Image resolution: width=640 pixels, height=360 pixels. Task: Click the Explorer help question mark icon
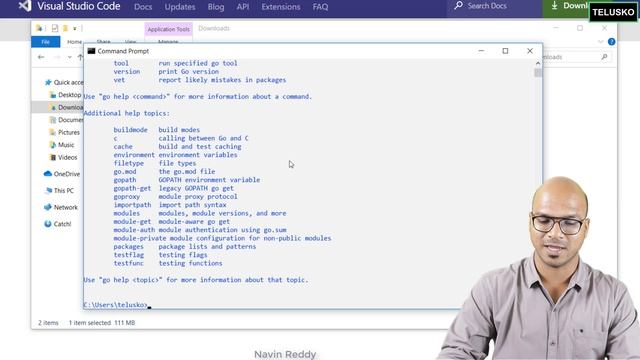tap(611, 42)
